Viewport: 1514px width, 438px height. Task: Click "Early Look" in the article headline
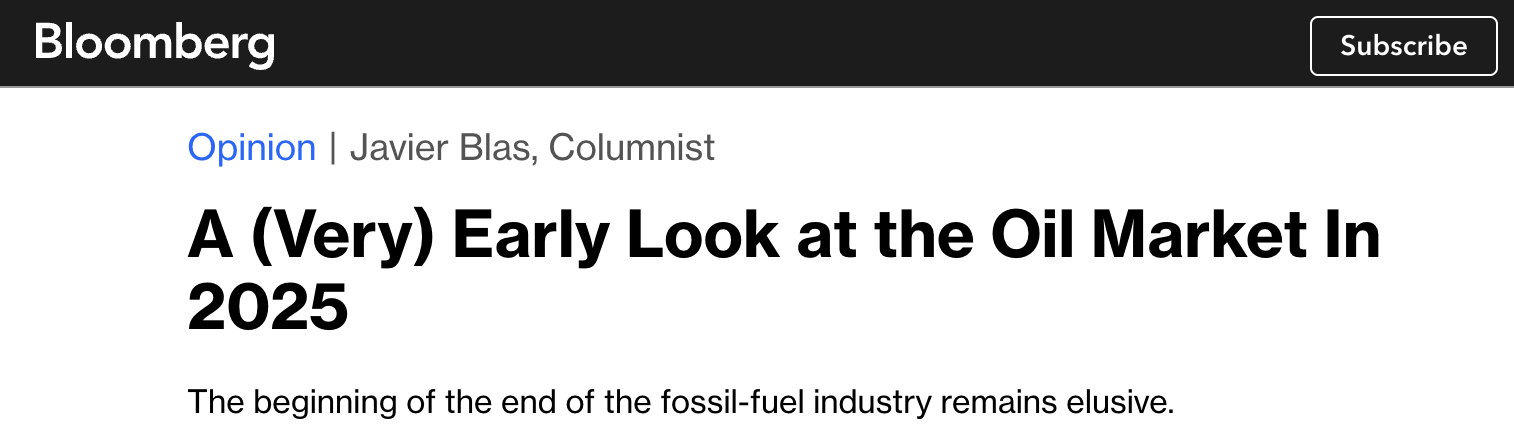tap(613, 236)
